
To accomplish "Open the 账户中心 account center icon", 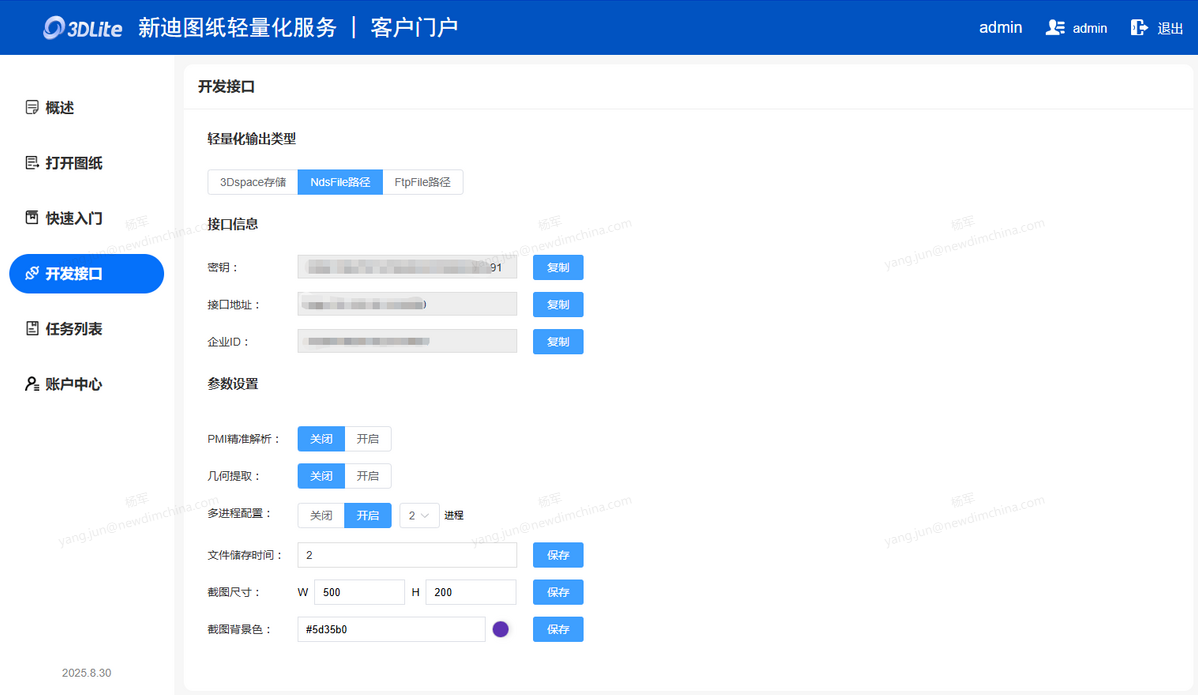I will [x=32, y=384].
